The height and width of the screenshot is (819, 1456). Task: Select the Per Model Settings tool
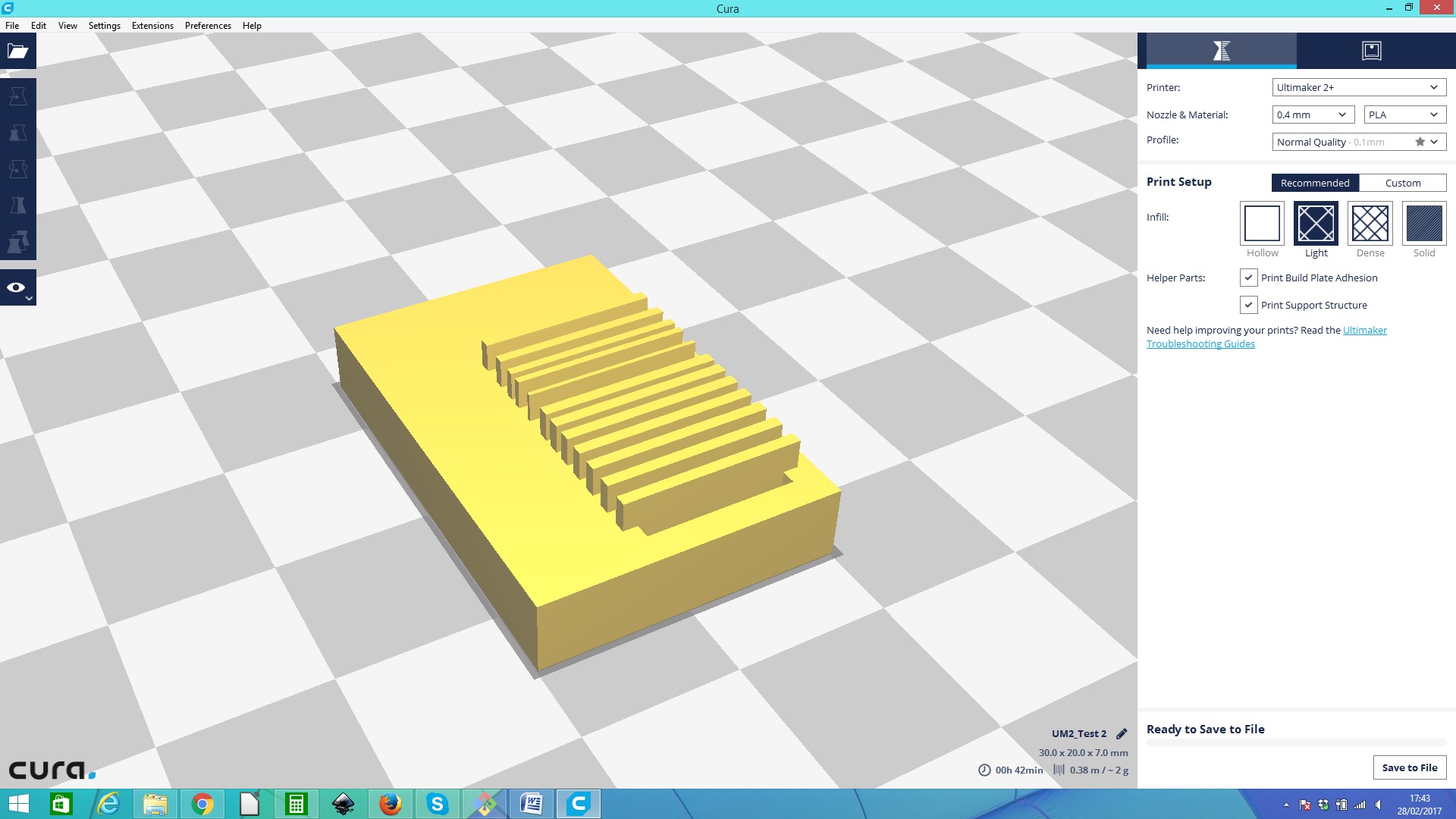point(17,242)
